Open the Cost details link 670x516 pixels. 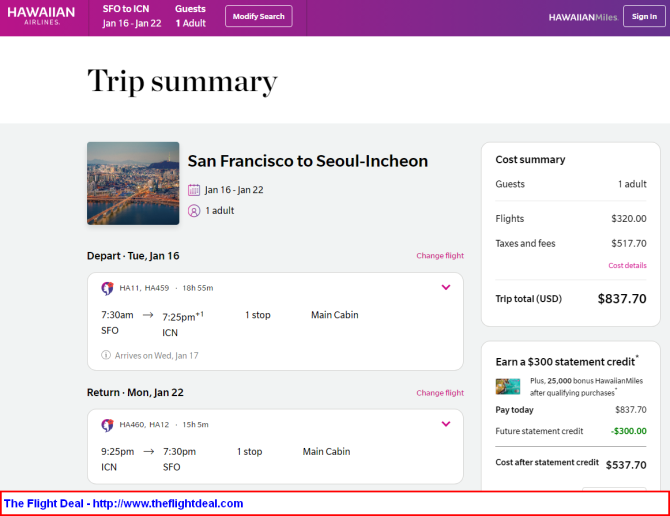[x=627, y=266]
